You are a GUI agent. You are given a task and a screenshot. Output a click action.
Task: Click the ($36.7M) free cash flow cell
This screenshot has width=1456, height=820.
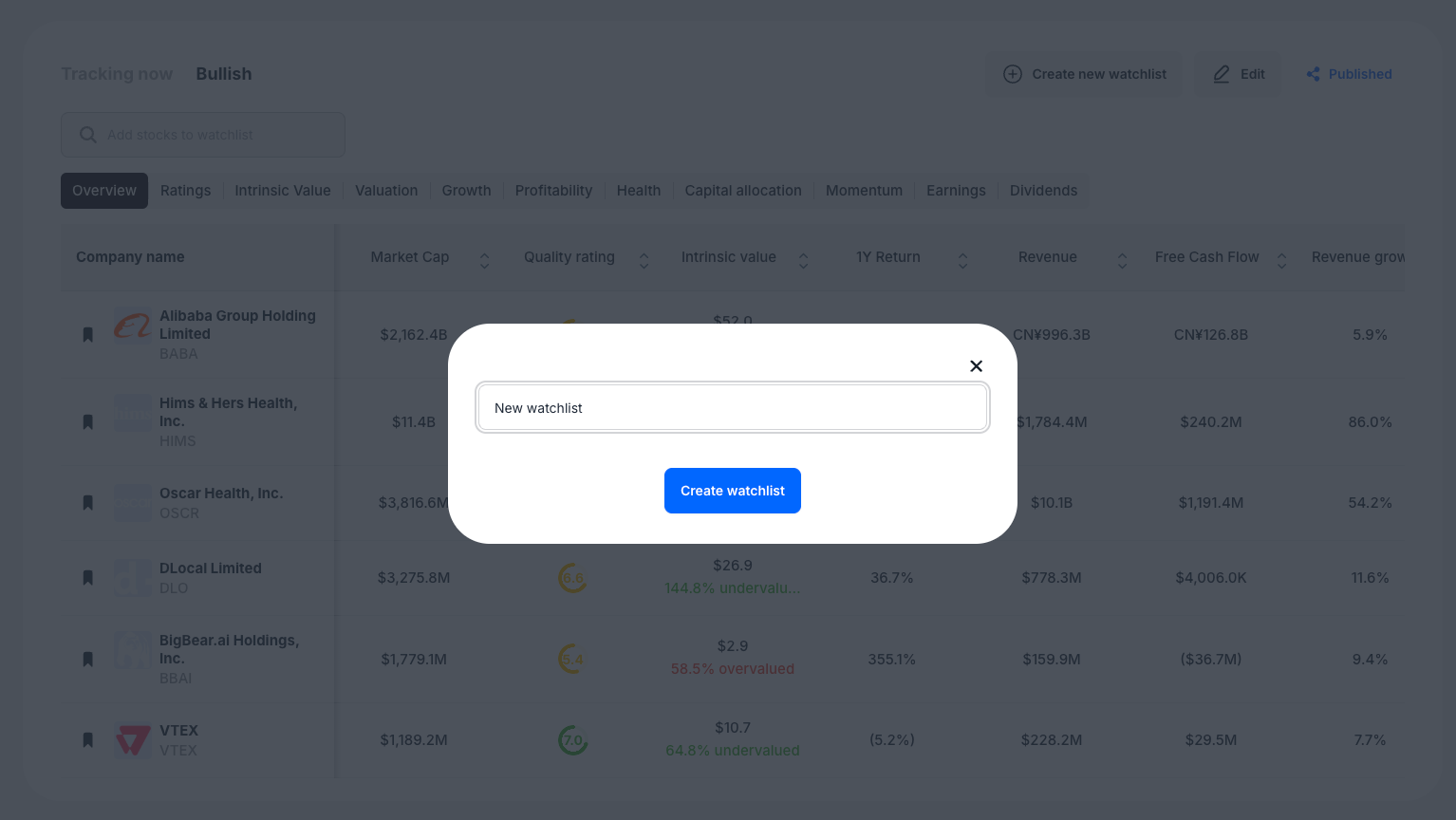(x=1211, y=660)
